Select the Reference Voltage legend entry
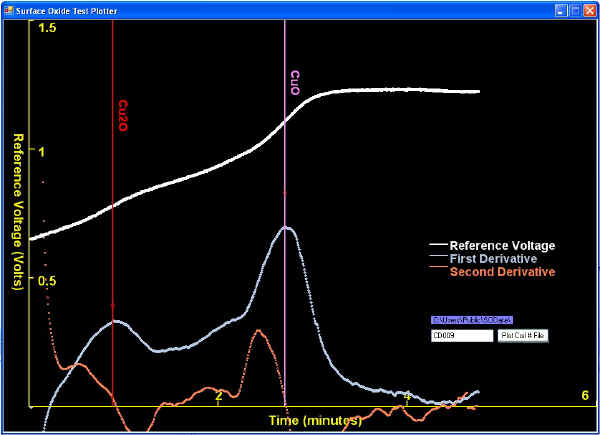 click(x=502, y=246)
